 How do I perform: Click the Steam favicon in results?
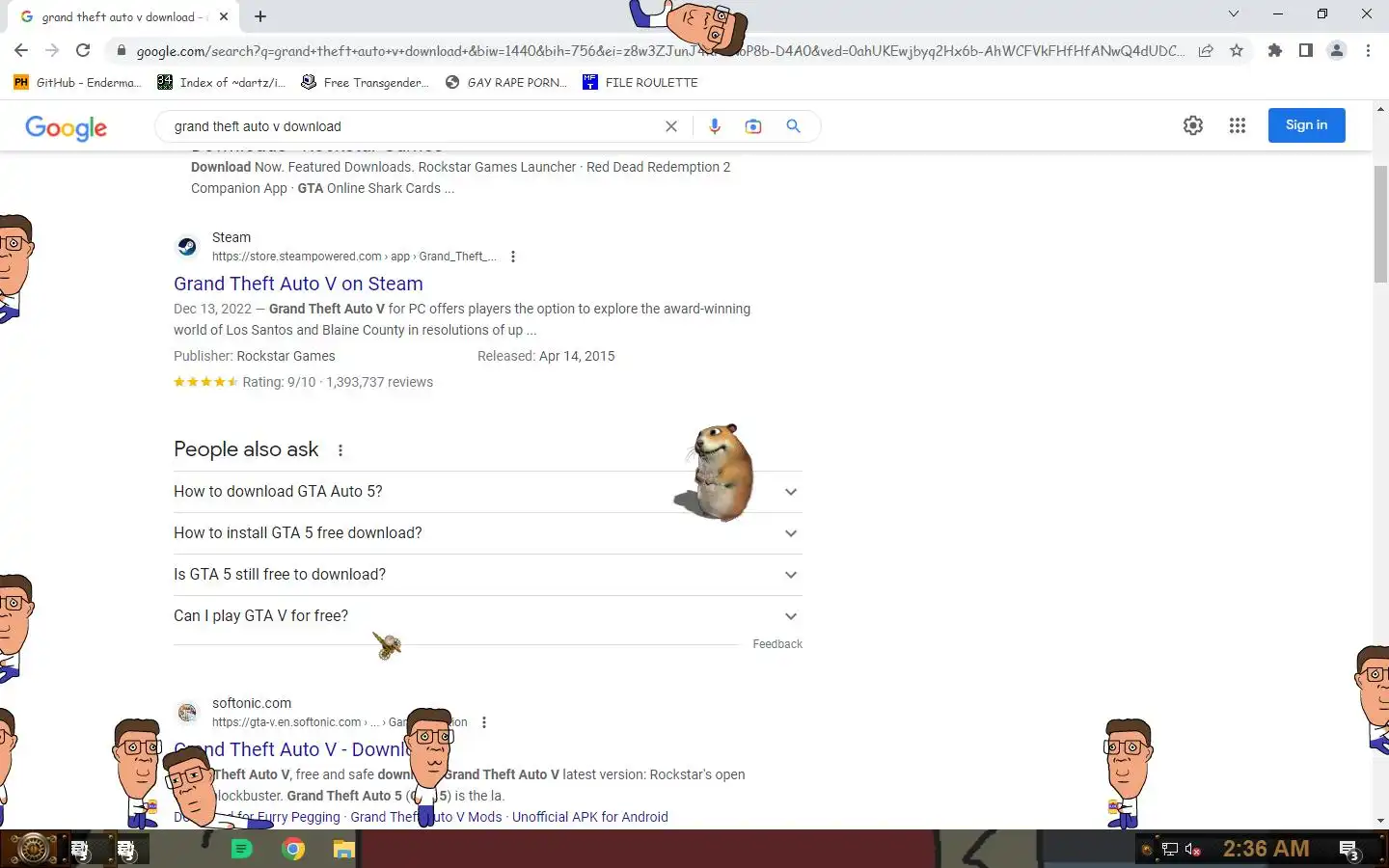tap(187, 247)
